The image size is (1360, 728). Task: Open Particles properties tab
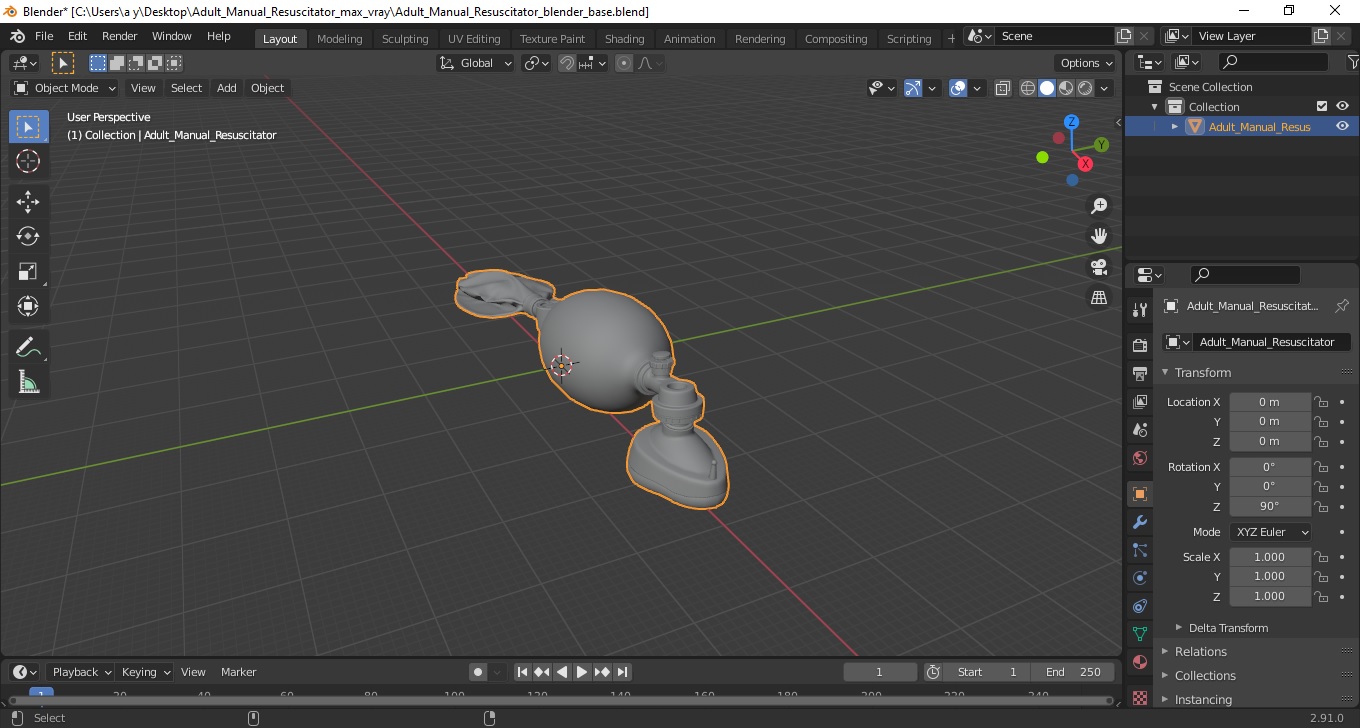tap(1140, 550)
